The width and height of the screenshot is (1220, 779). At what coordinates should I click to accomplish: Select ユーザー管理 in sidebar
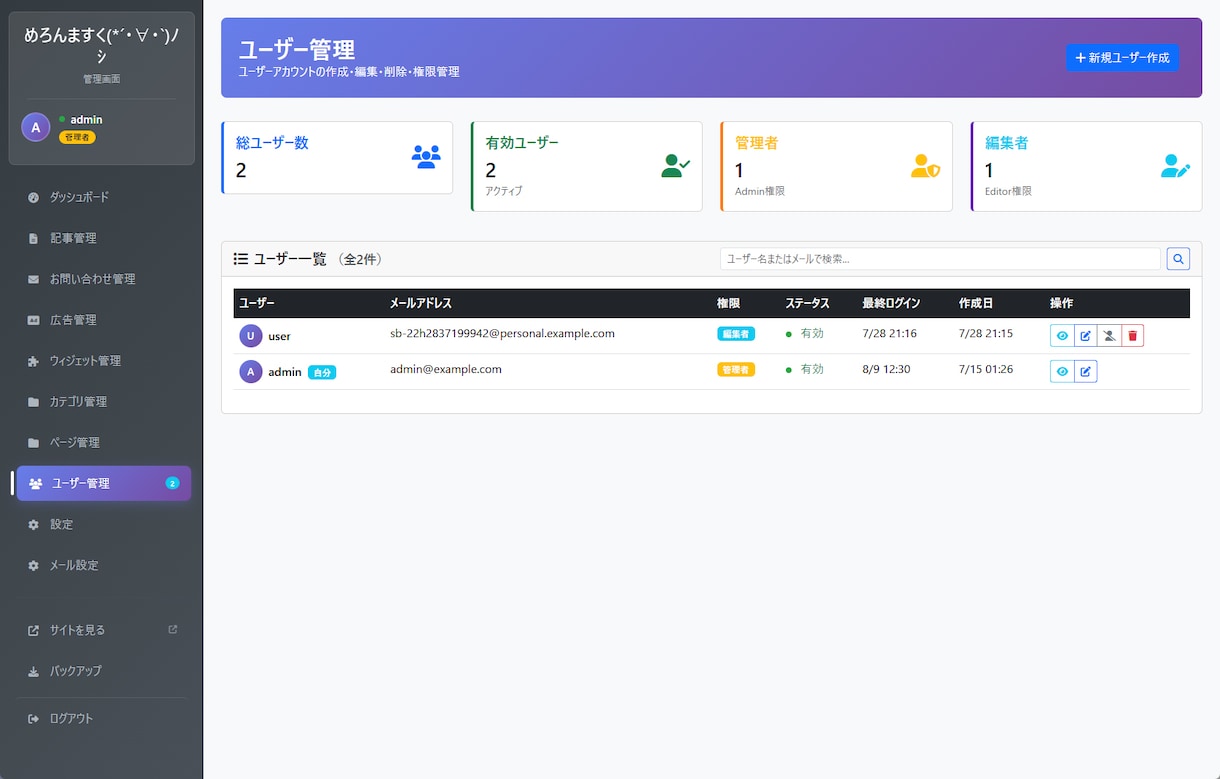pos(103,483)
